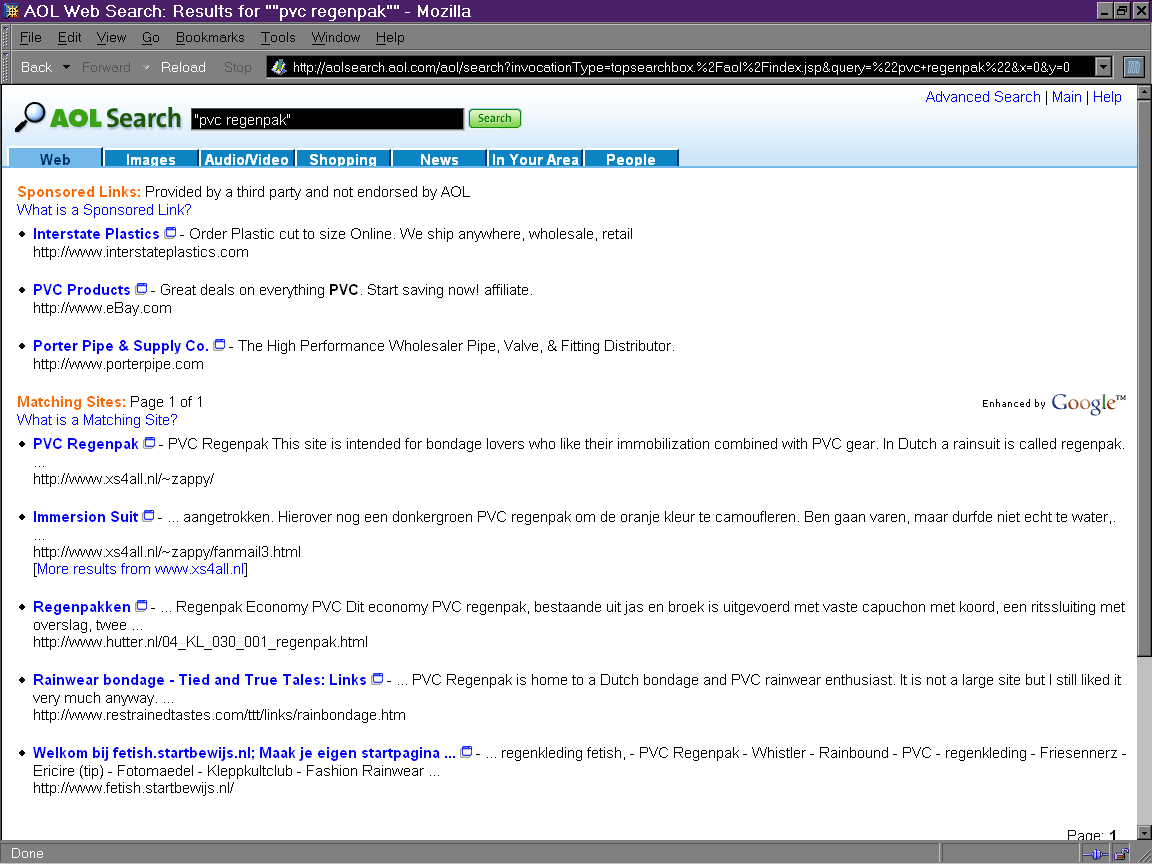The width and height of the screenshot is (1152, 864).
Task: Open new-window icon beside Immersion Suit
Action: coord(148,516)
